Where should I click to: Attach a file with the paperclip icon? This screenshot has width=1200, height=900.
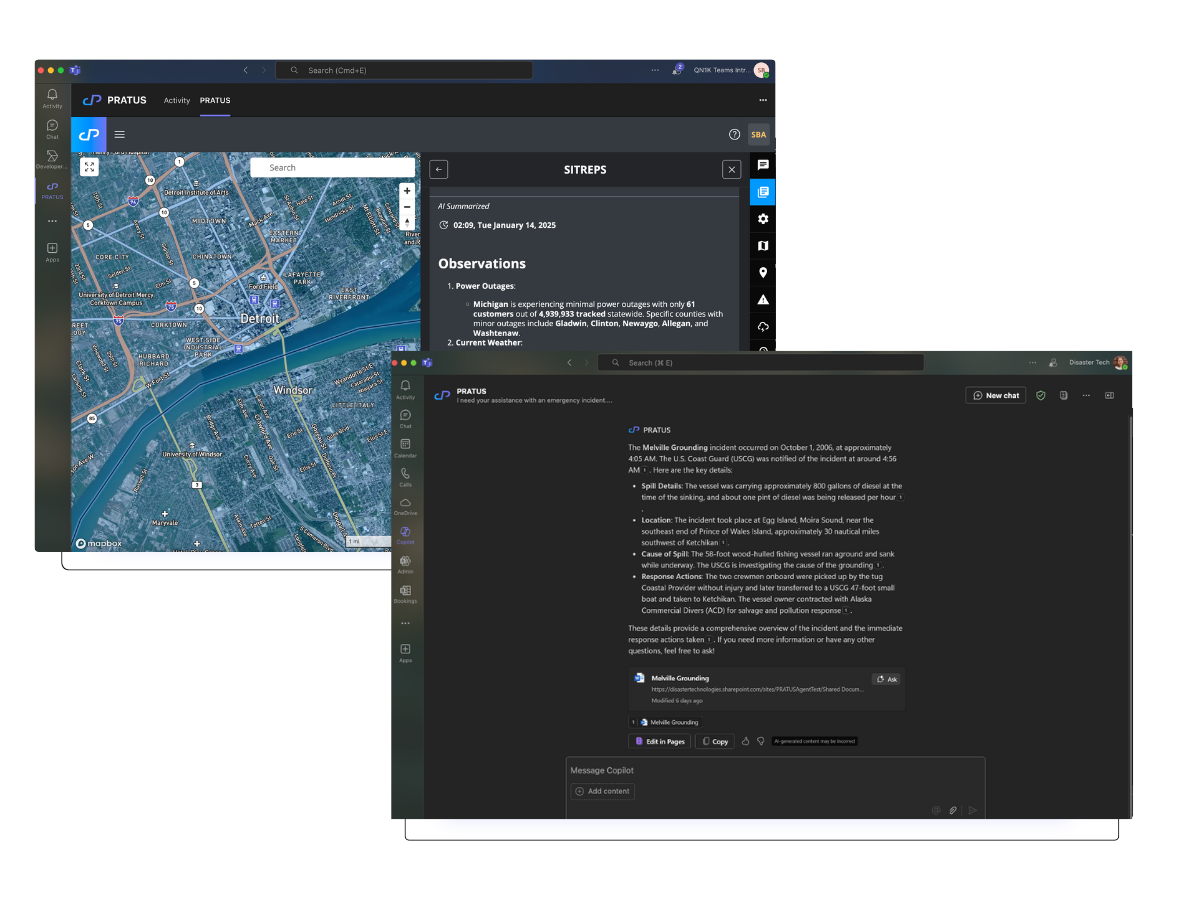953,810
